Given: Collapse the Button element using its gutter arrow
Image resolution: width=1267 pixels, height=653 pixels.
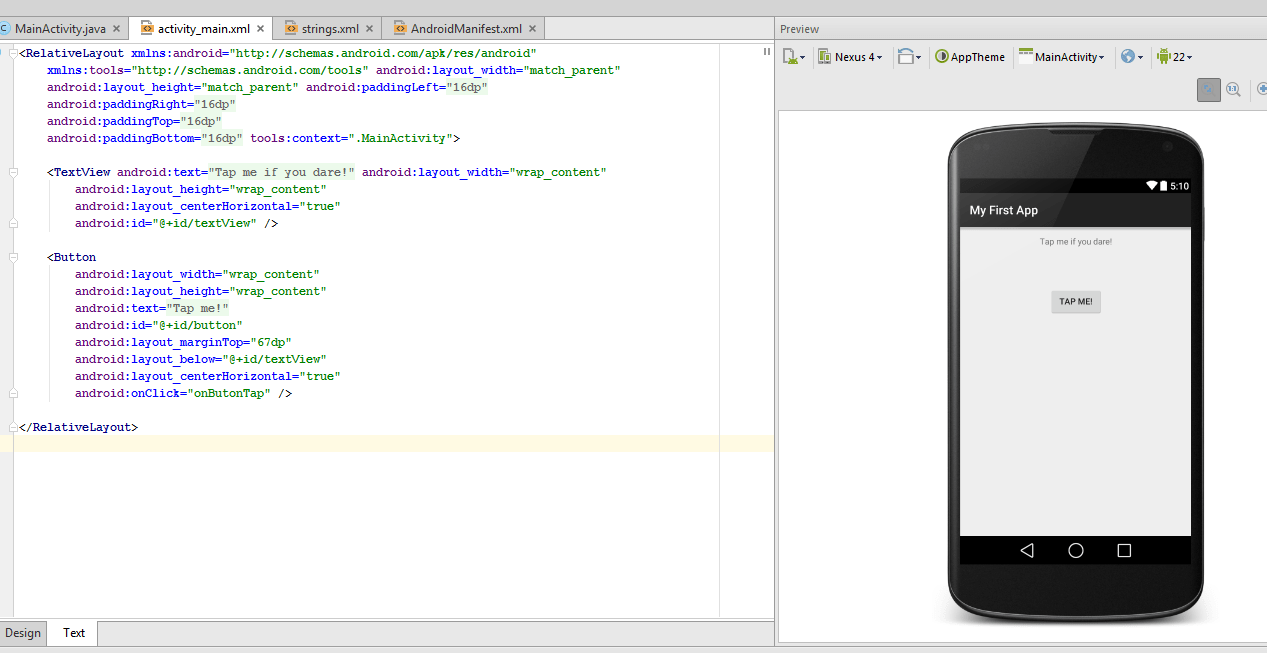Looking at the screenshot, I should pyautogui.click(x=13, y=256).
